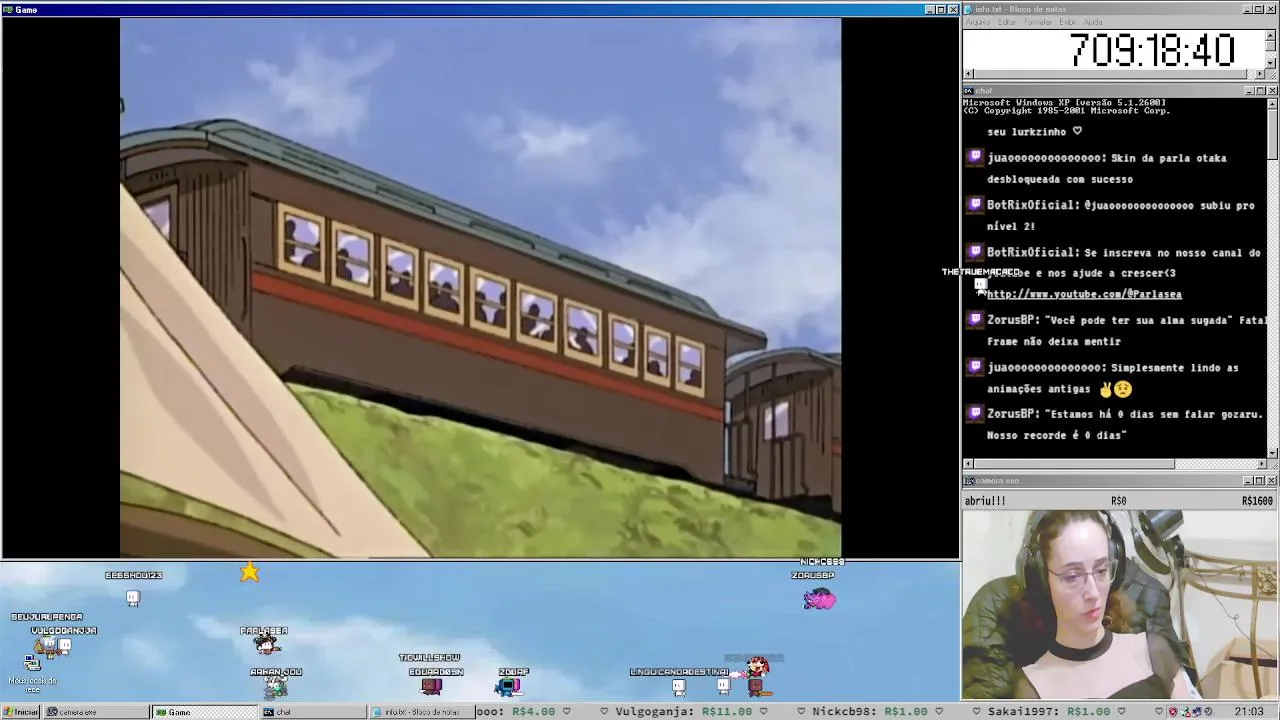
Task: Click the Twitch badge beside juao Skin message
Action: 975,157
